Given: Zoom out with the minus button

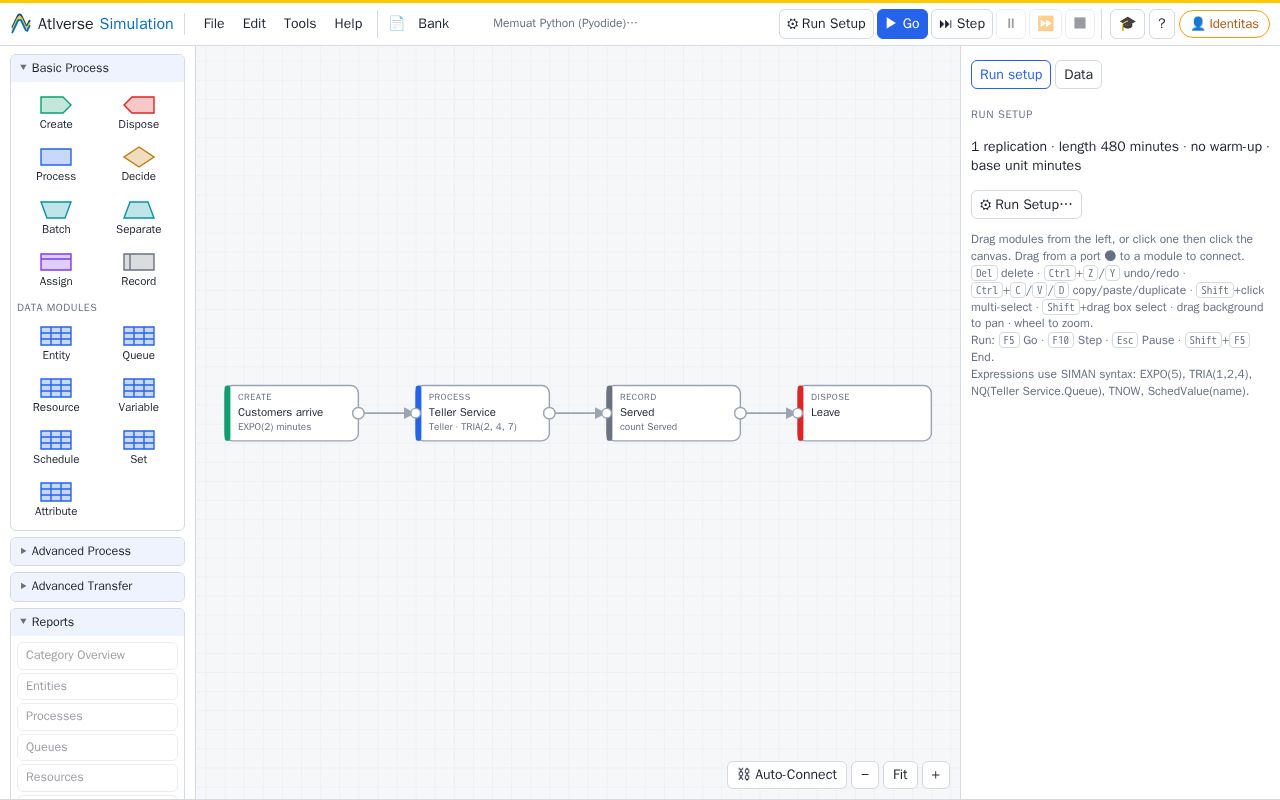Looking at the screenshot, I should click(865, 775).
